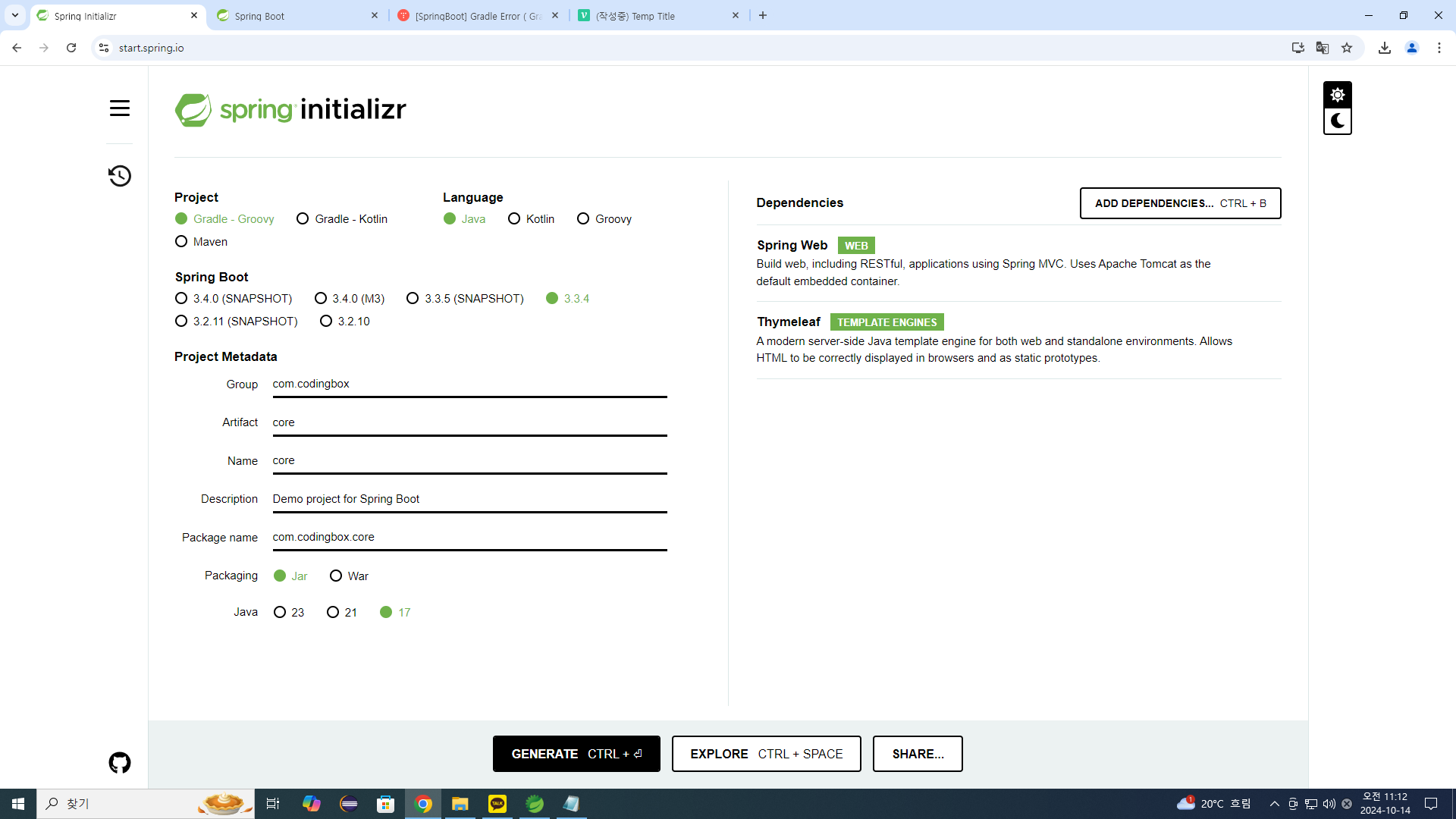
Task: Click the Google Translate icon
Action: click(1323, 48)
